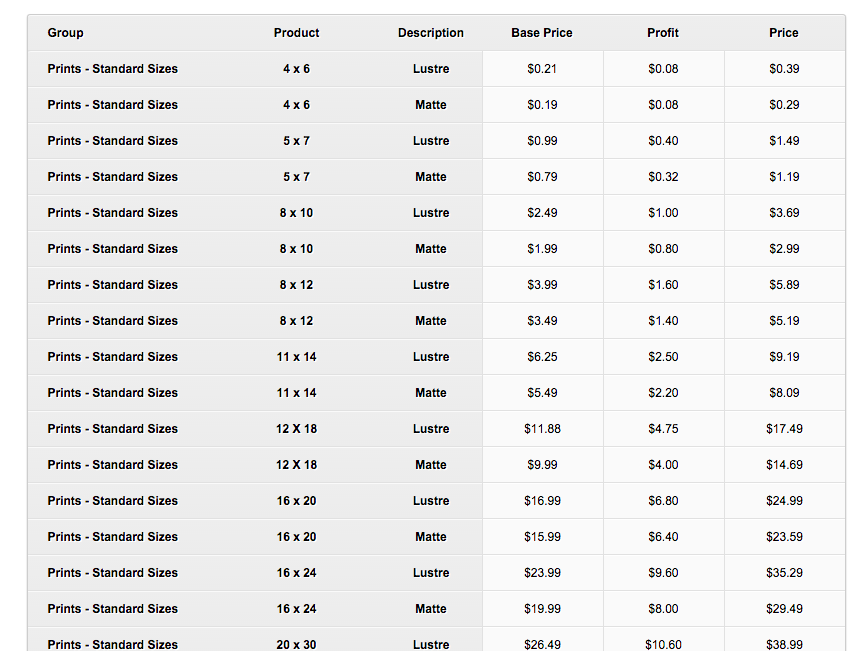Image resolution: width=868 pixels, height=651 pixels.
Task: Click Lustre description in 11 x 14 row
Action: click(431, 356)
